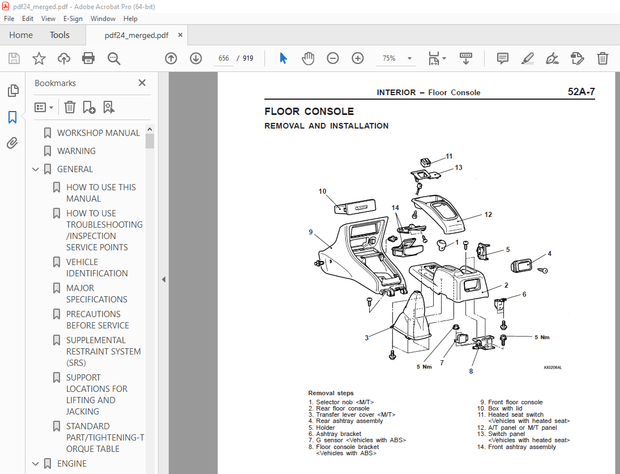Add new bookmark icon in panel
The height and width of the screenshot is (474, 620).
89,107
